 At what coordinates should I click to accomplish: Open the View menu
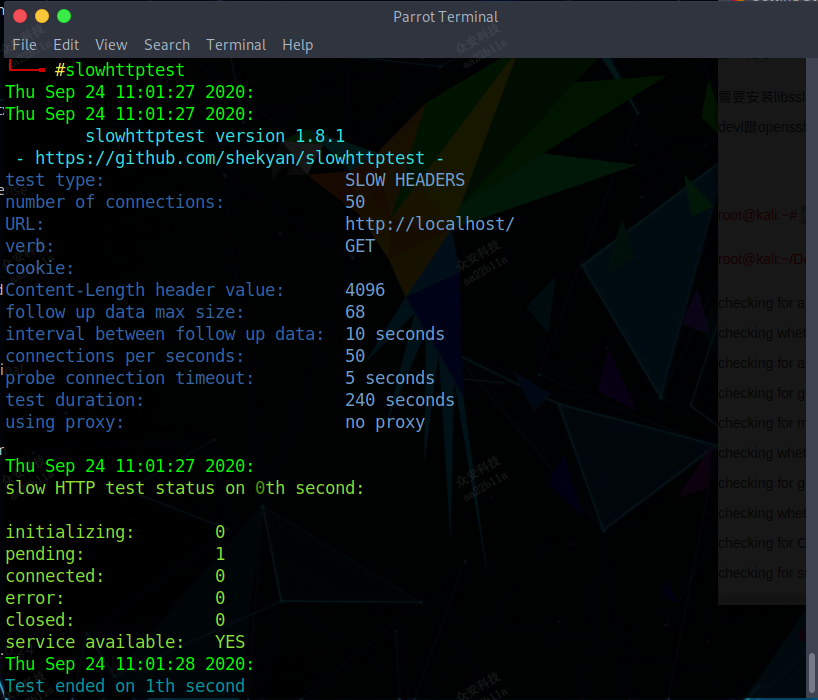110,44
